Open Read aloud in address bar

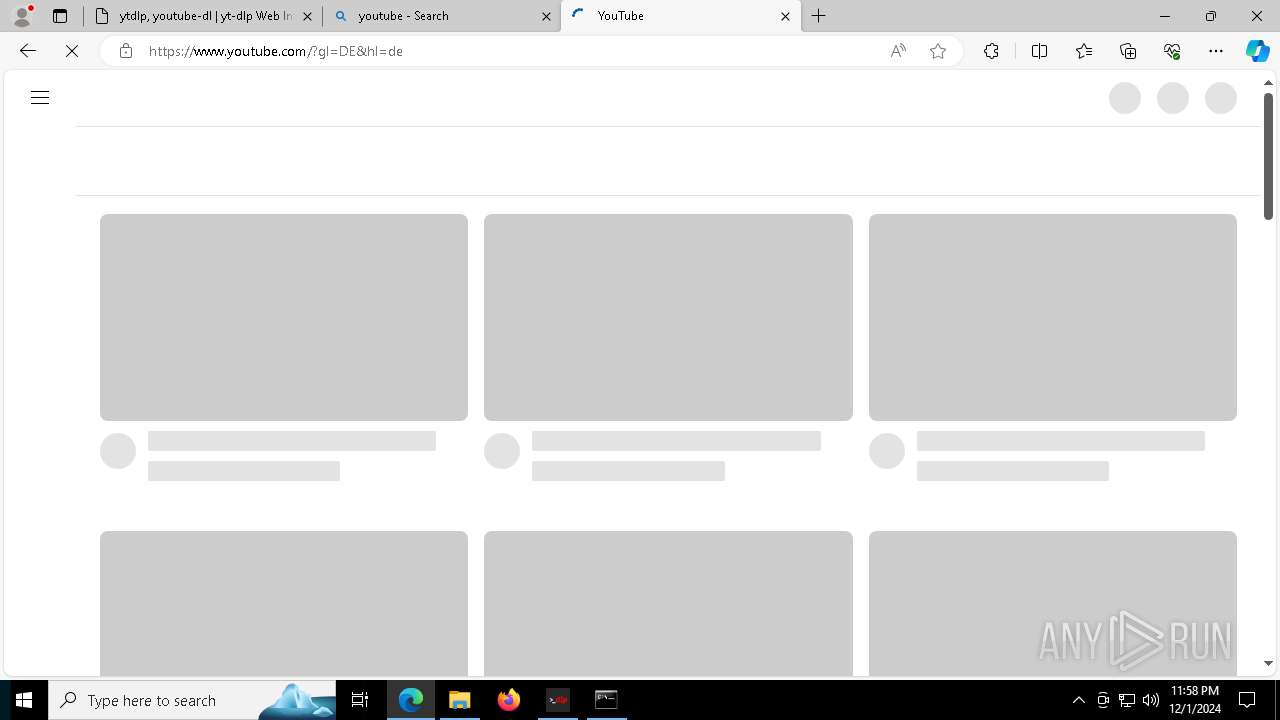[898, 51]
